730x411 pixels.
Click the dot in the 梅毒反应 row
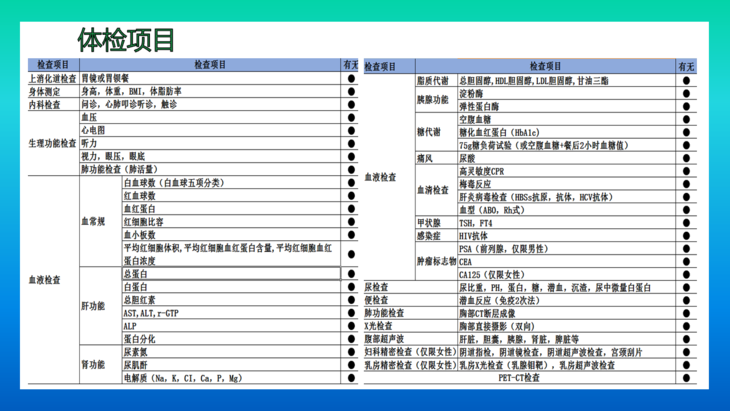[x=686, y=184]
